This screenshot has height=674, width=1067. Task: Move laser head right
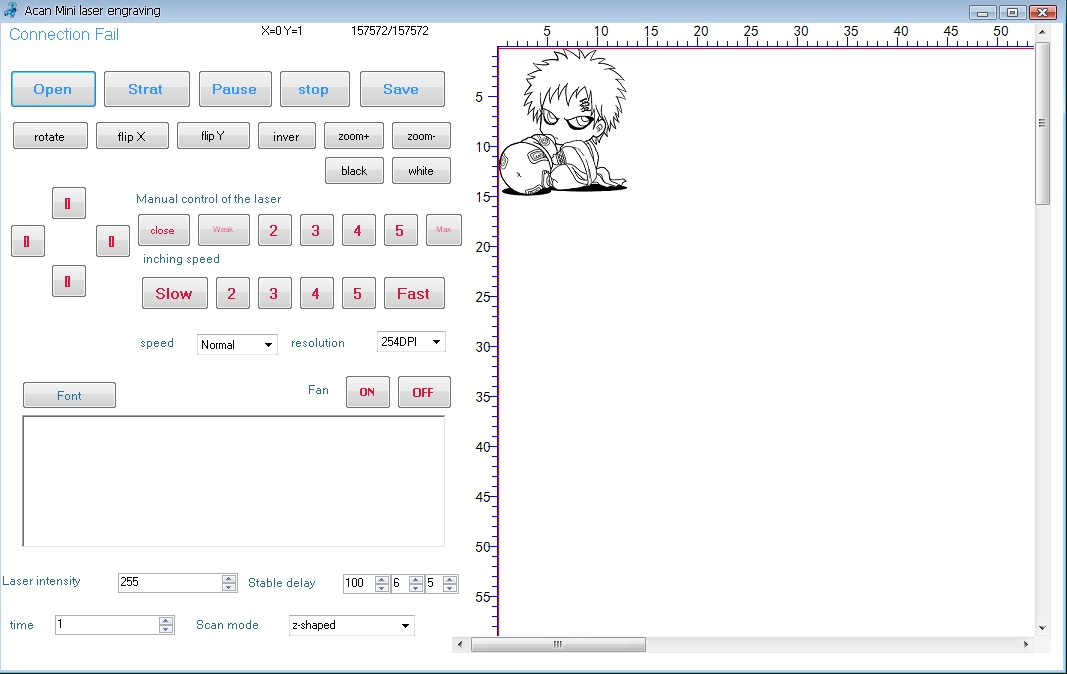coord(112,241)
